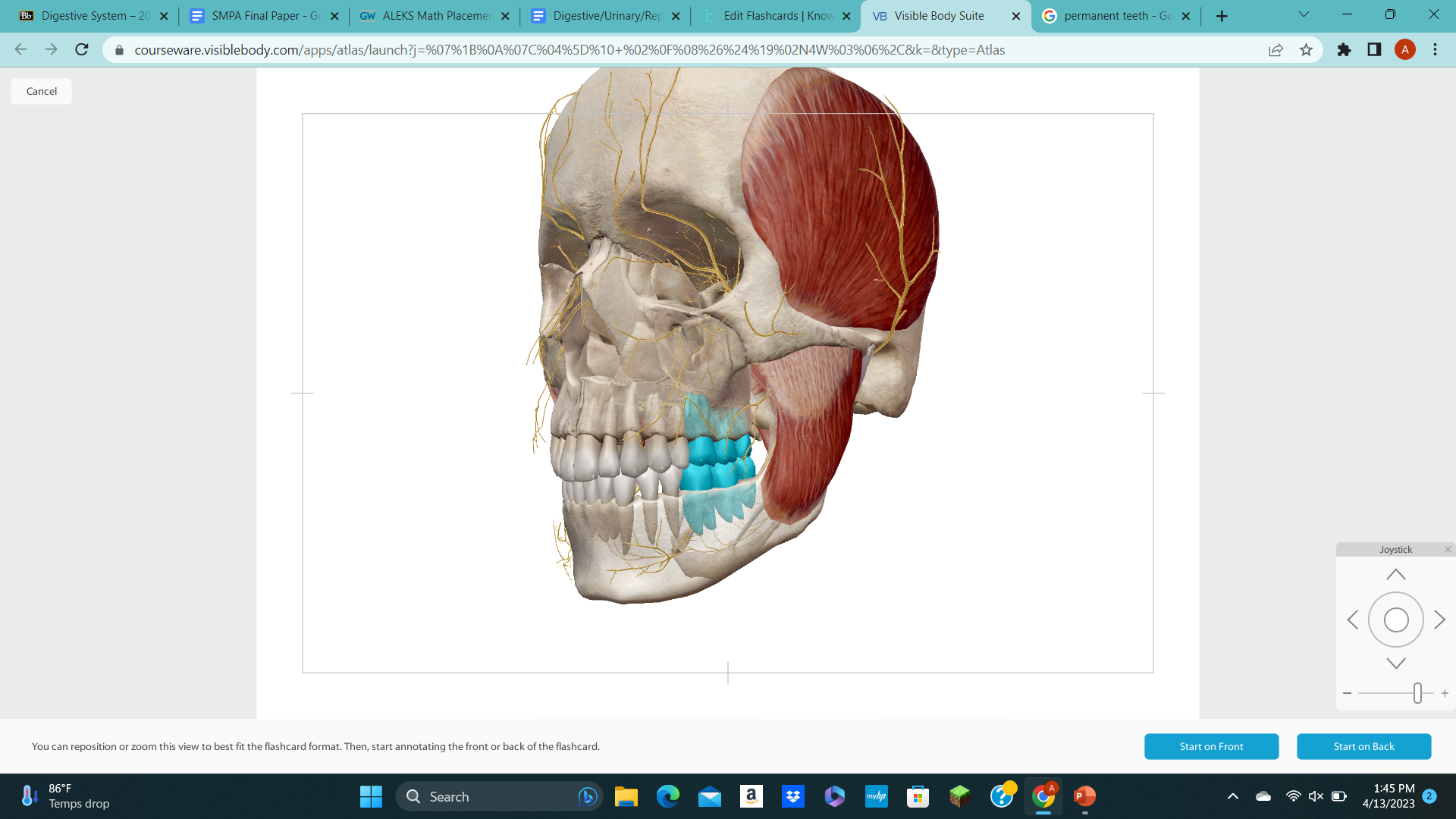Open PowerPoint from the taskbar
1456x819 pixels.
tap(1084, 796)
